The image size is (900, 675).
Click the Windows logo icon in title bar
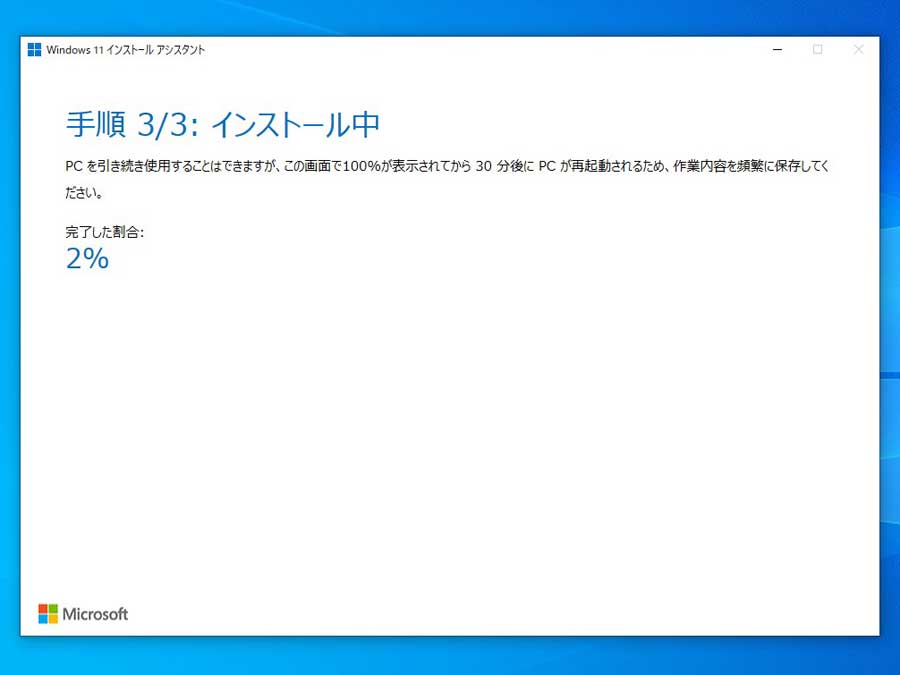click(x=34, y=50)
